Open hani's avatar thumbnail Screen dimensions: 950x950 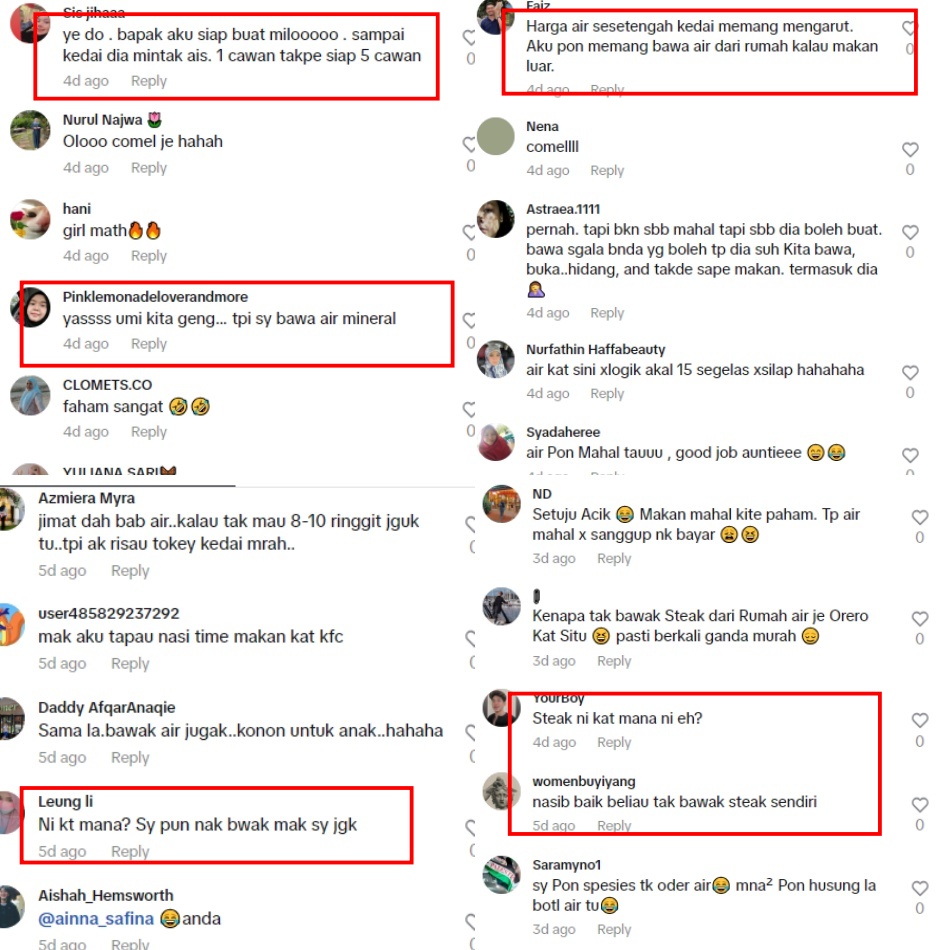[x=30, y=219]
